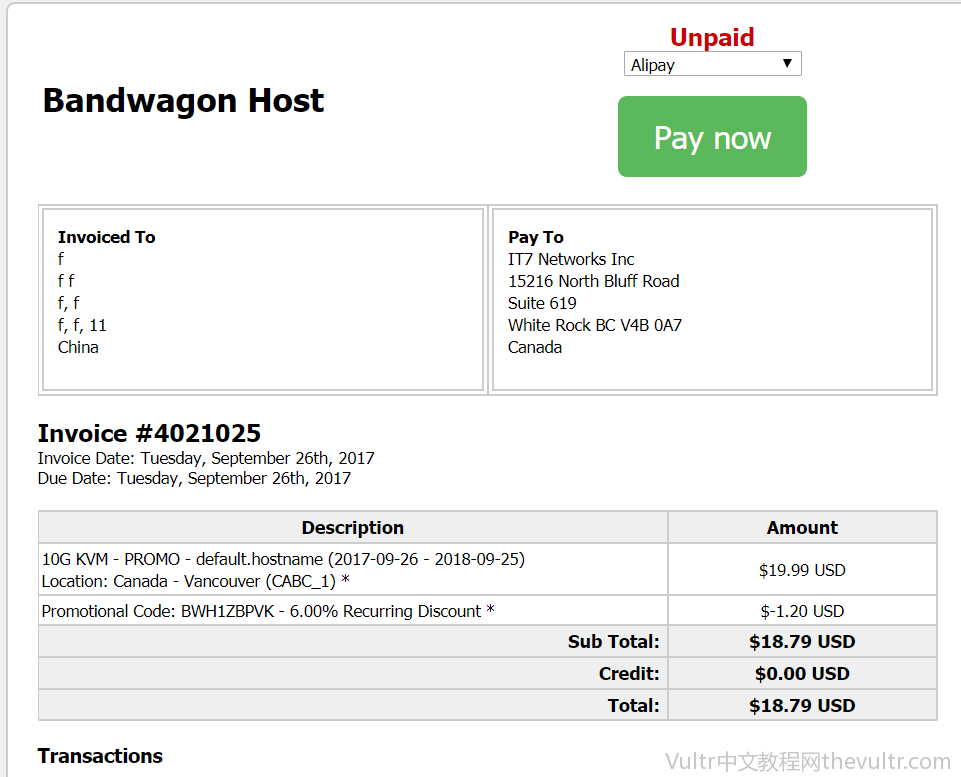This screenshot has height=777, width=961.
Task: Click the Bandwagon Host title
Action: 183,100
